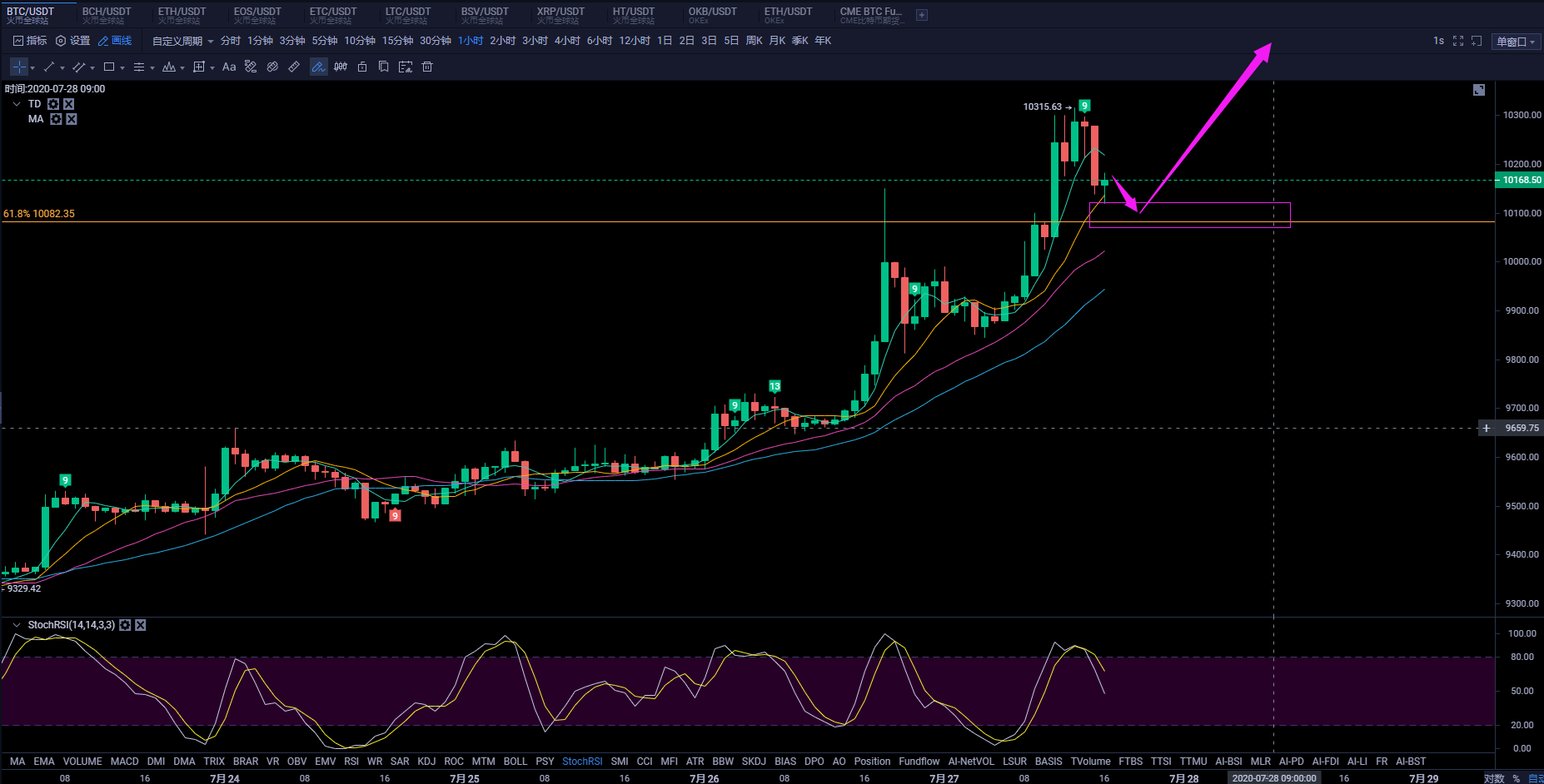1544x784 pixels.
Task: Open StochRSI settings gear
Action: (125, 625)
